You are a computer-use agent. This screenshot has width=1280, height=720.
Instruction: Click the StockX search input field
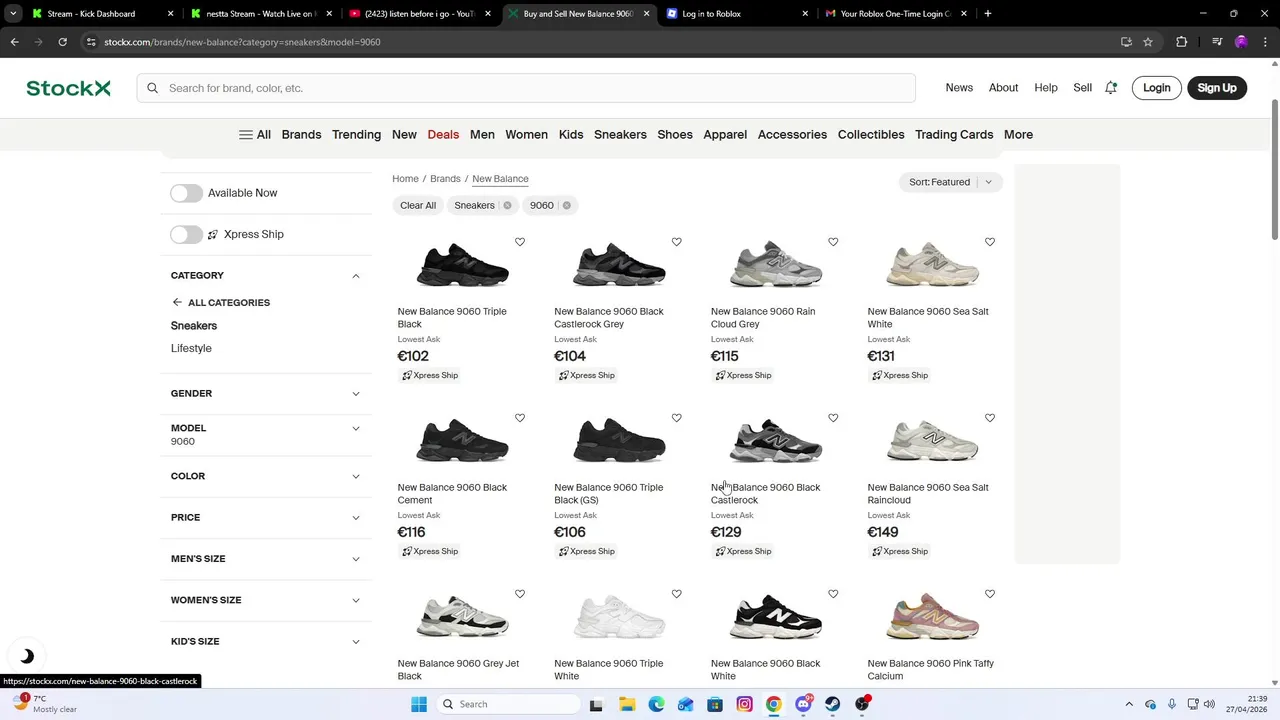(526, 88)
